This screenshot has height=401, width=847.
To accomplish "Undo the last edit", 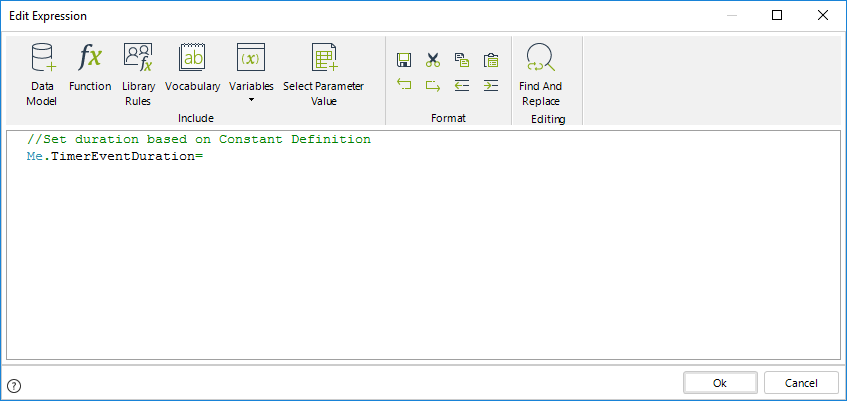I will (x=404, y=85).
